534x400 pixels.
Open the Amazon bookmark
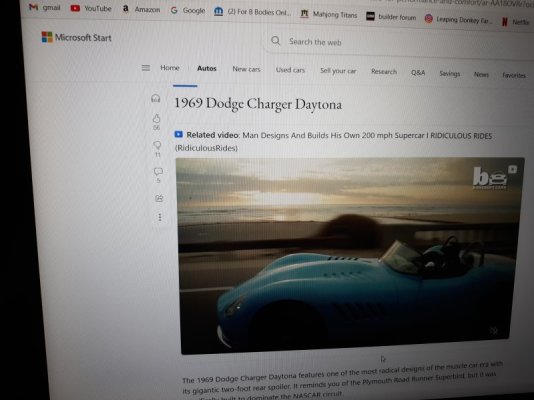click(x=141, y=9)
